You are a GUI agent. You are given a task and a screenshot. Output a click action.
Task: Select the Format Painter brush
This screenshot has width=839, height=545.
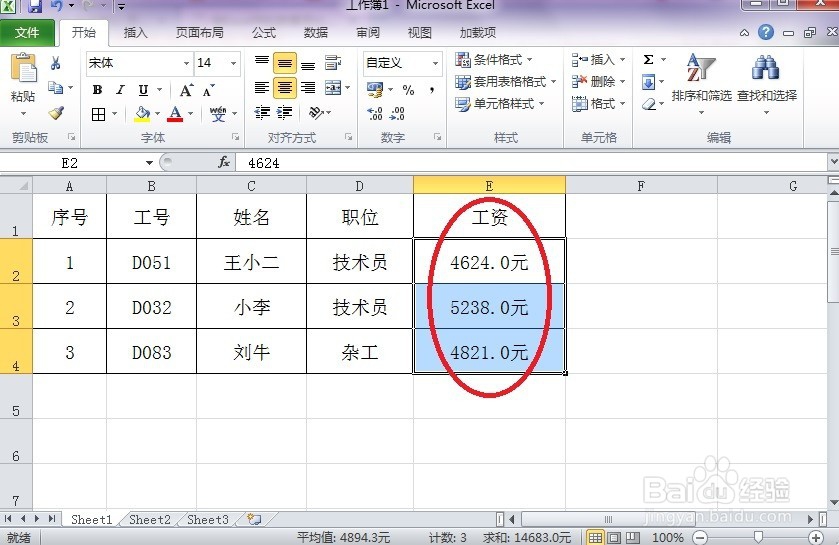point(56,113)
